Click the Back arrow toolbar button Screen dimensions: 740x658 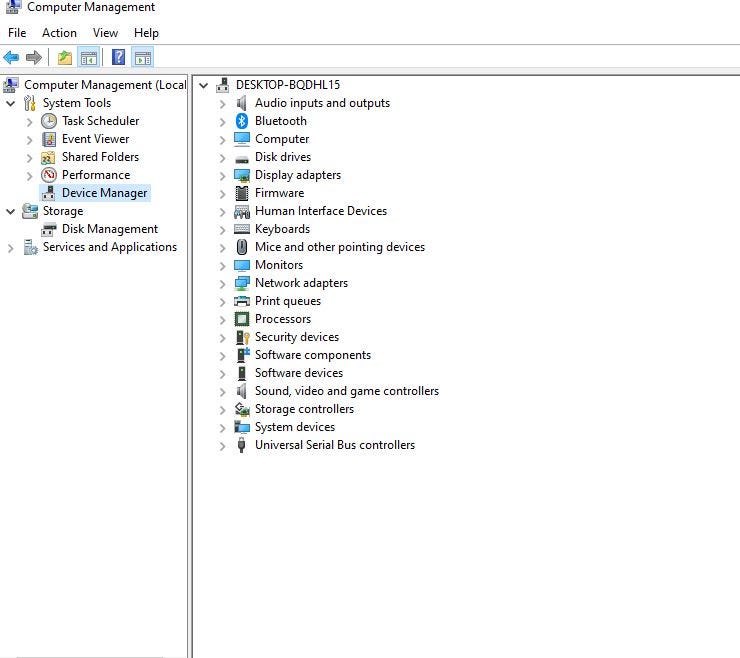[x=12, y=58]
